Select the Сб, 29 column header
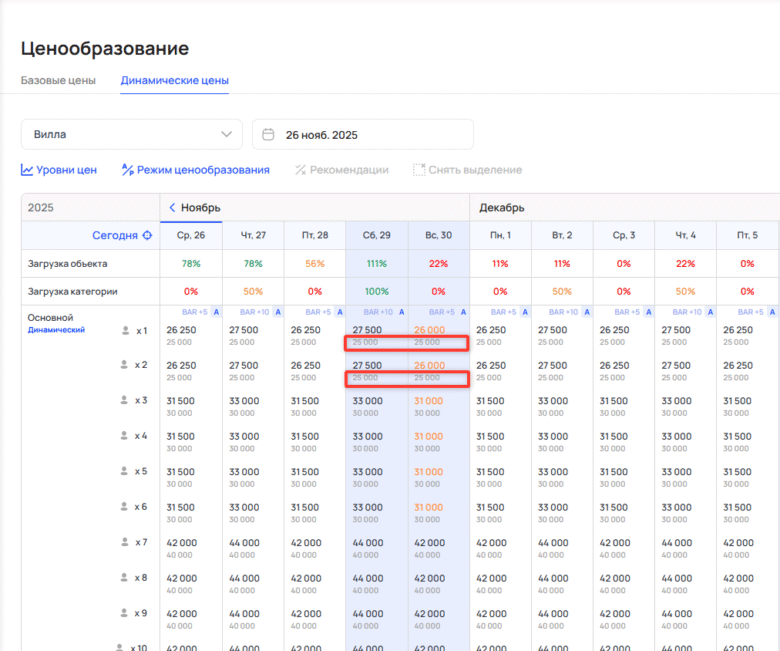The image size is (780, 651). [x=376, y=235]
